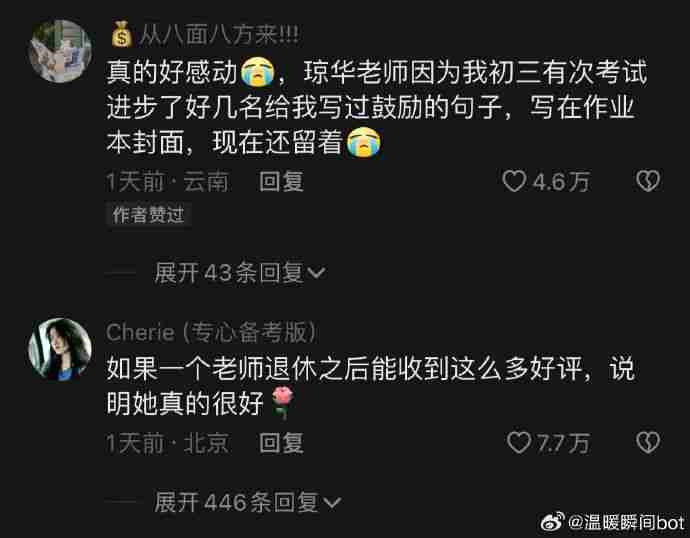Dislike the comment posted from 云南

[648, 181]
